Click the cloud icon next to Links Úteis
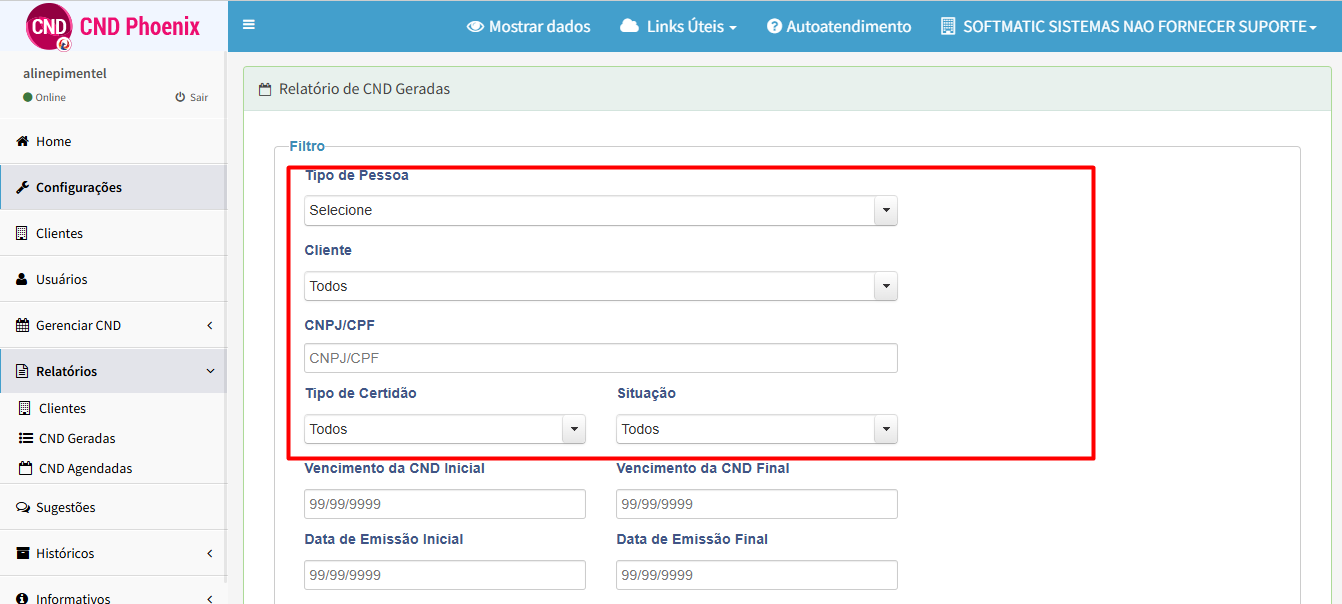The width and height of the screenshot is (1342, 604). pos(629,26)
